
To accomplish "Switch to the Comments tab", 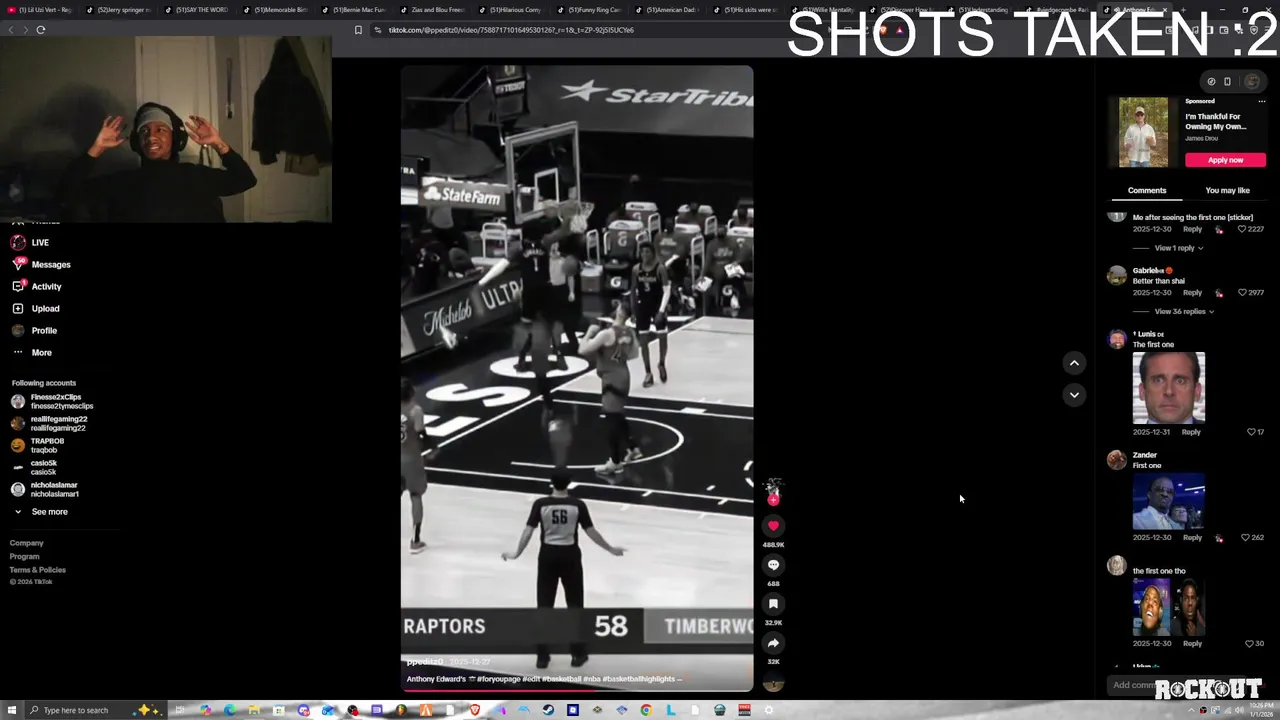I will coord(1147,190).
